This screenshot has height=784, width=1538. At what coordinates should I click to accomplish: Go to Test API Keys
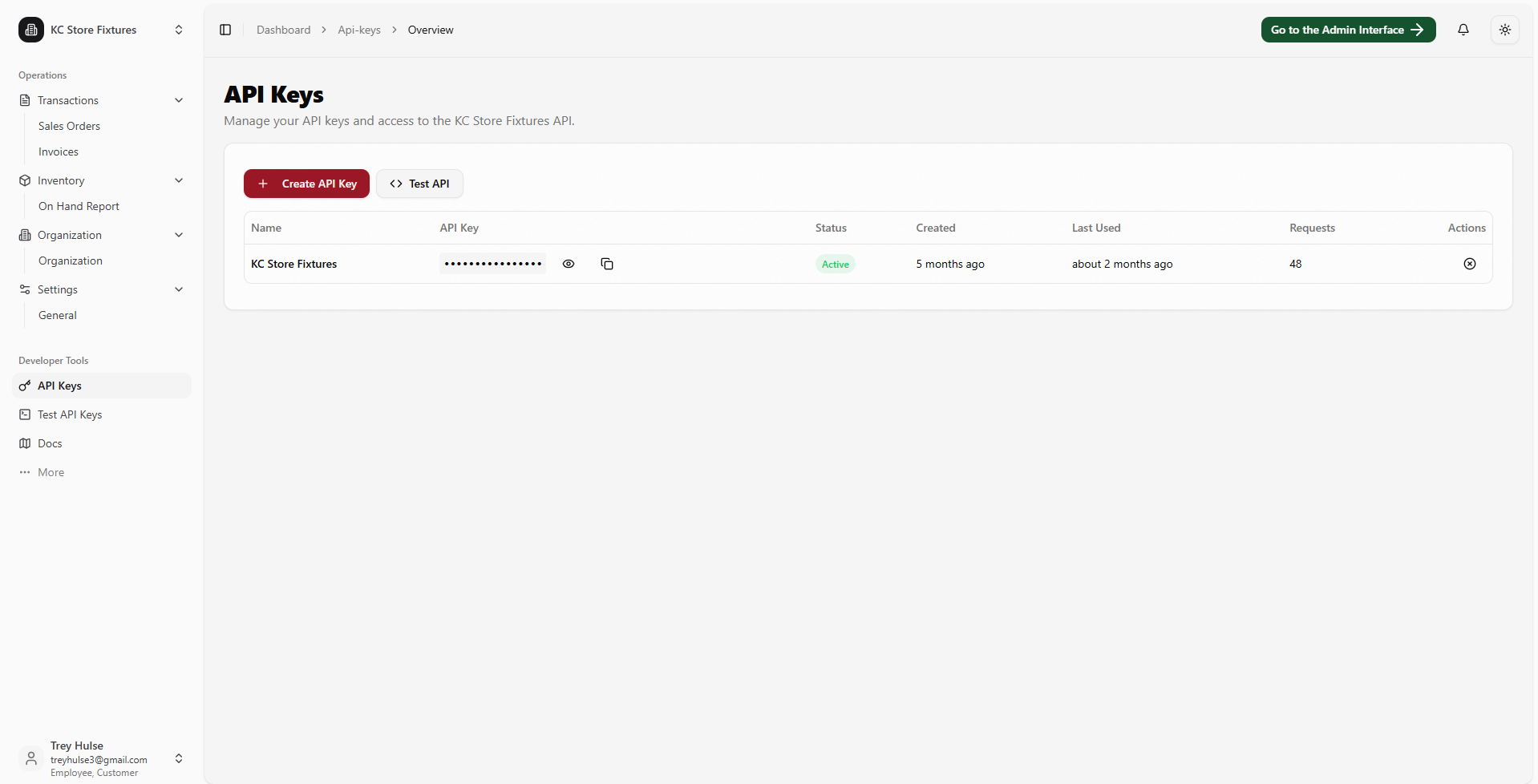70,414
